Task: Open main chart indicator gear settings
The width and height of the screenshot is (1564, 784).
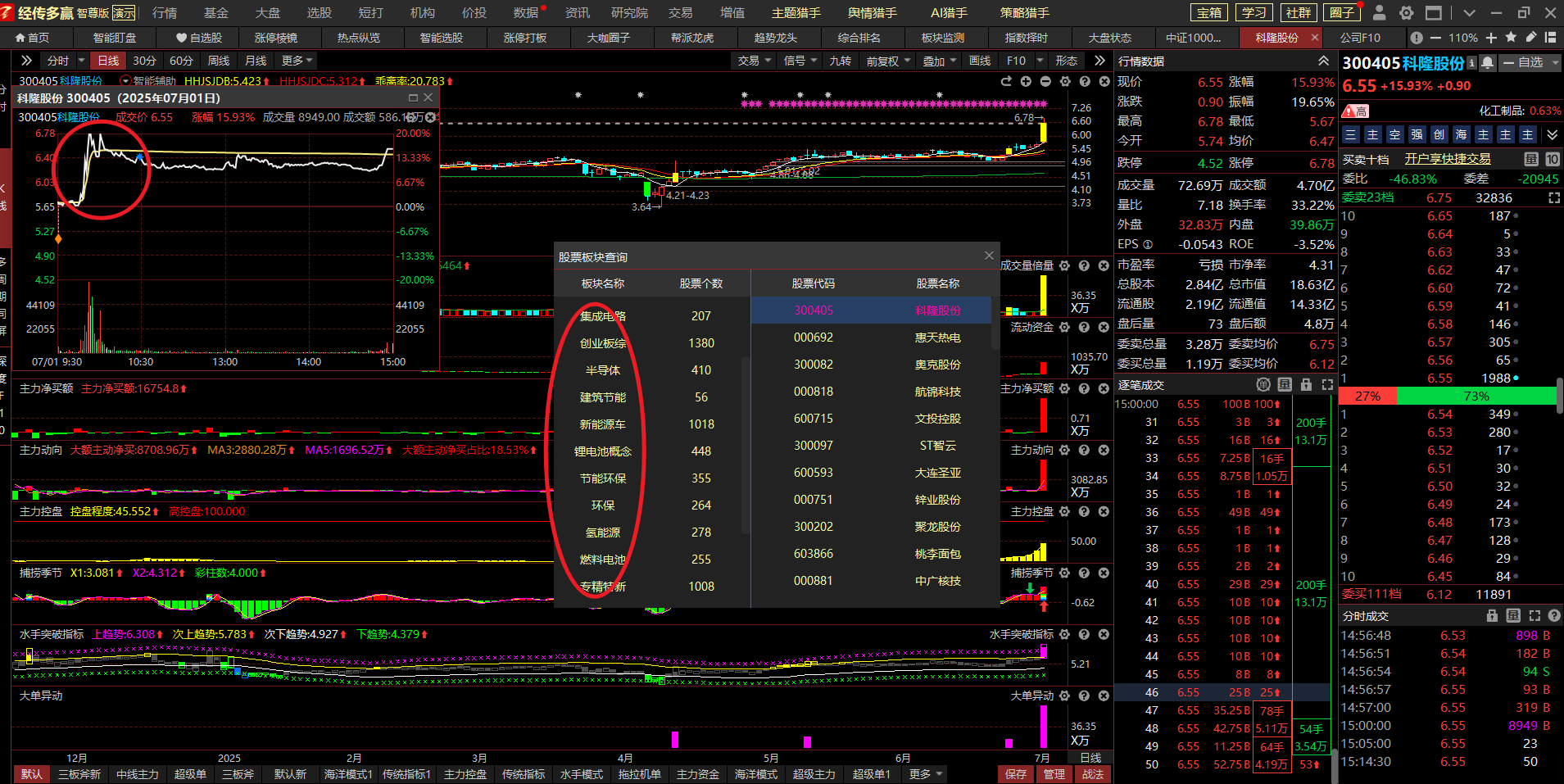Action: [1065, 81]
